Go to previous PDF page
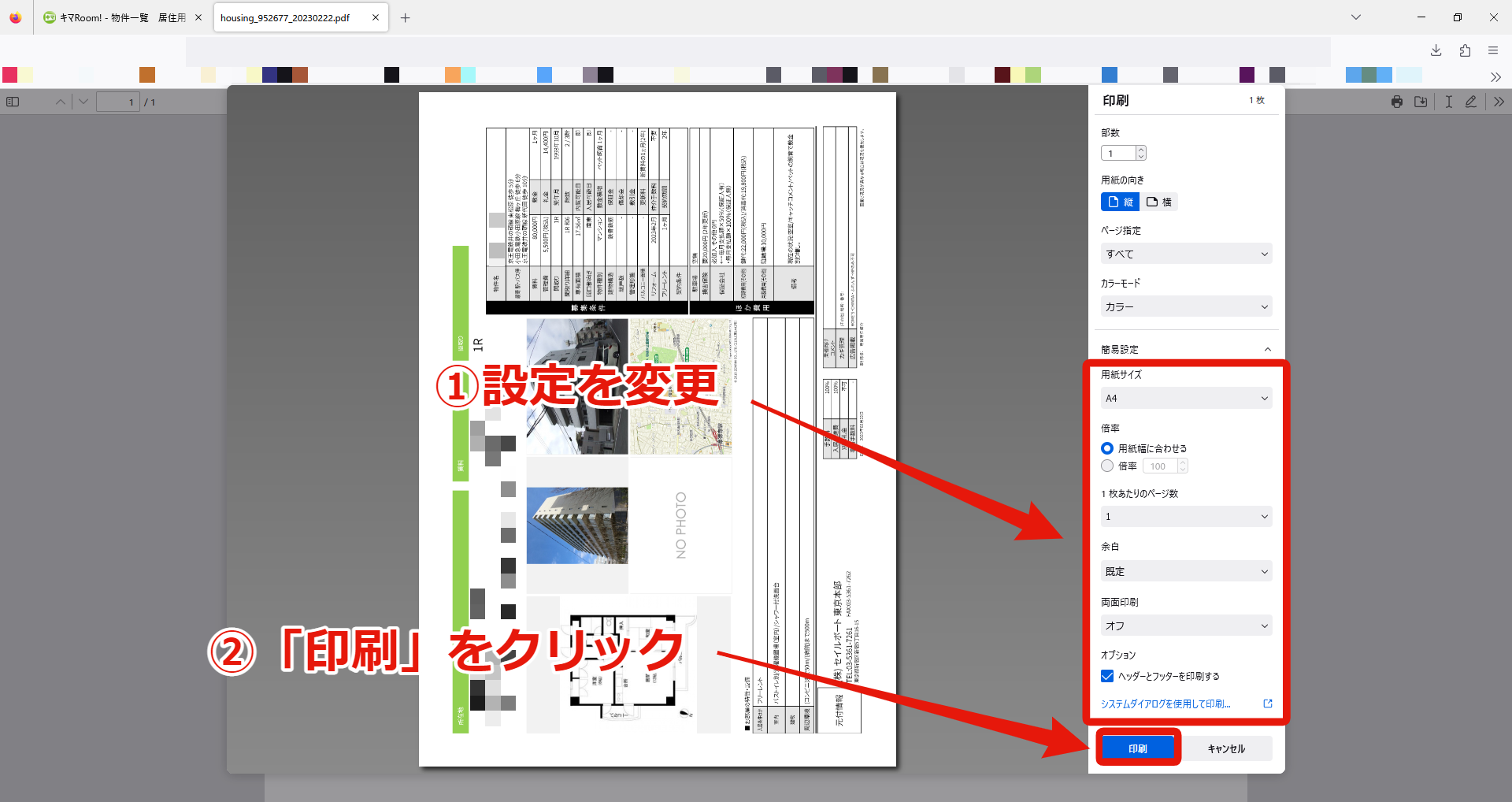Screen dimensions: 1512x802 pos(61,102)
